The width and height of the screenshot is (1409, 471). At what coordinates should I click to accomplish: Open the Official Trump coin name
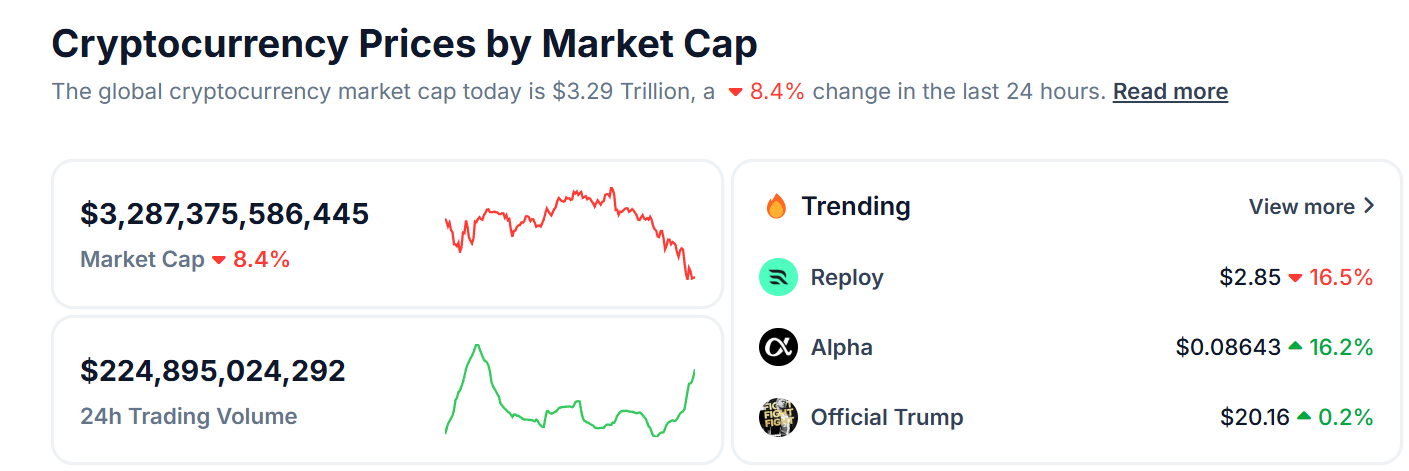(887, 417)
